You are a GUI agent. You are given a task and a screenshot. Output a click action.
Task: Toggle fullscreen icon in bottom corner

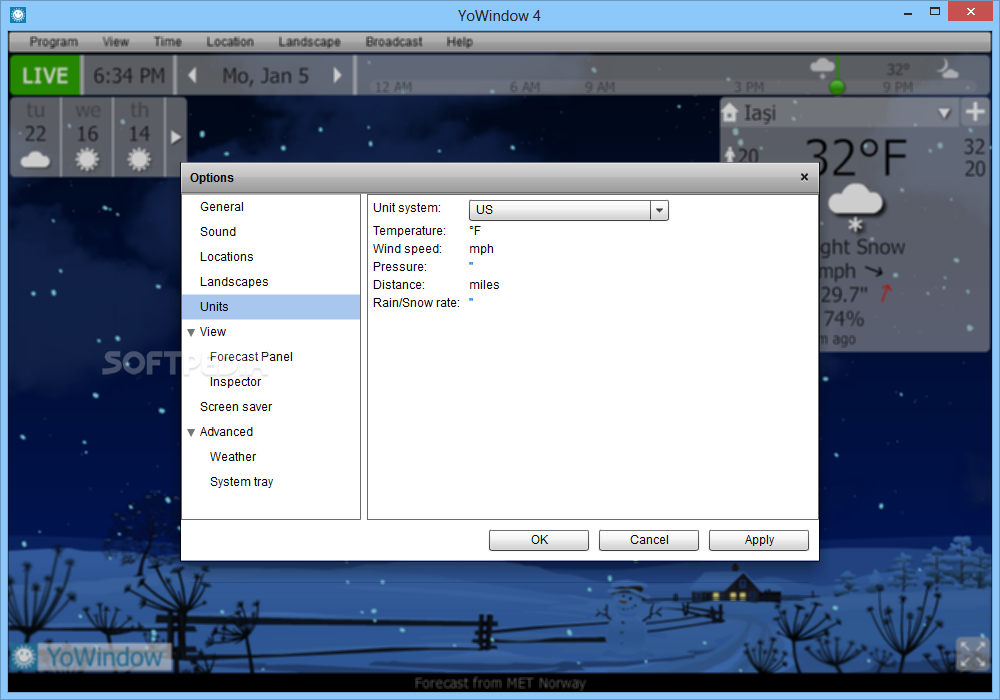pyautogui.click(x=972, y=654)
